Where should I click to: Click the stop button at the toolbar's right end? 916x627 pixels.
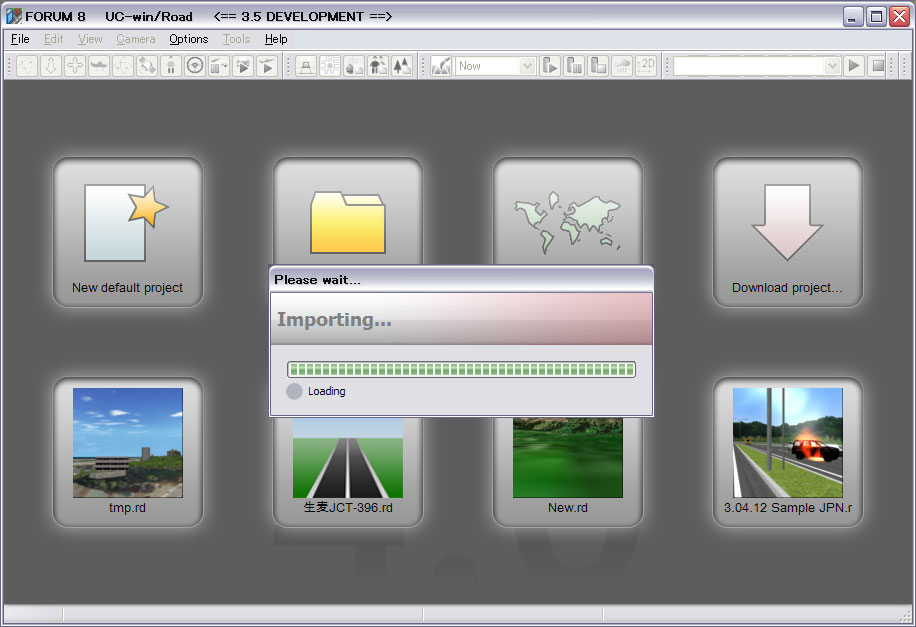(877, 65)
